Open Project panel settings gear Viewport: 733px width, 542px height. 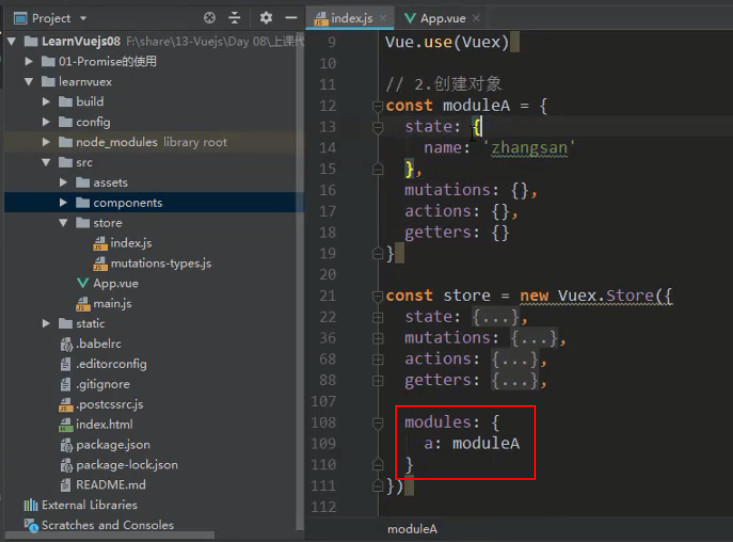click(266, 18)
